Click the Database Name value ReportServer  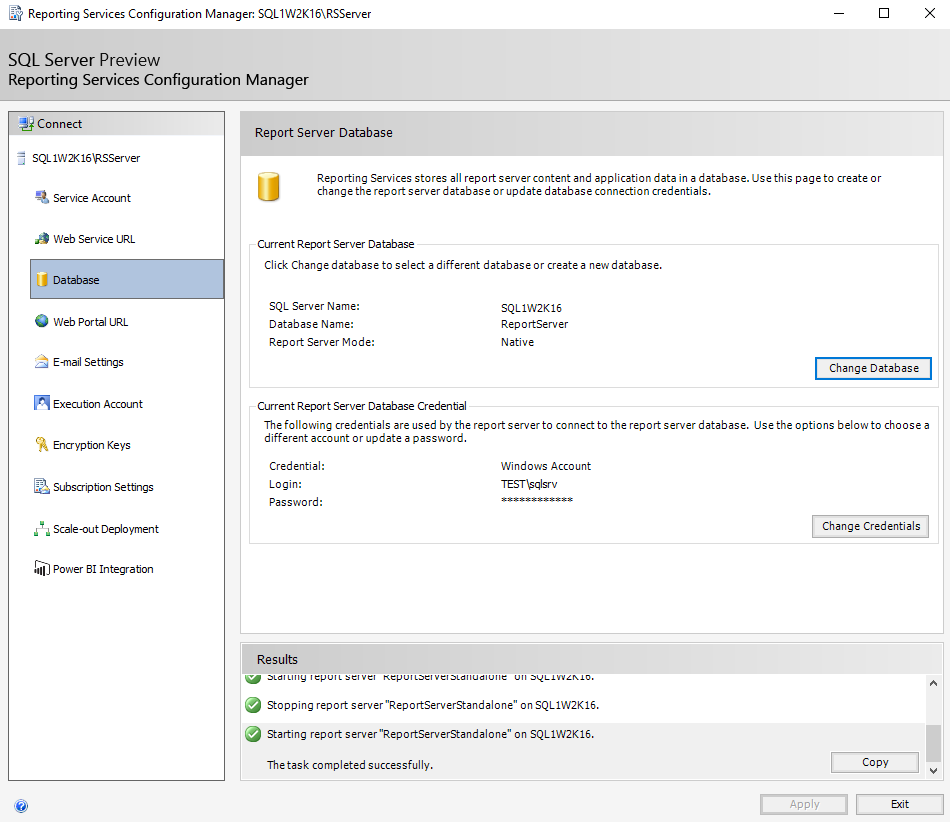pos(534,324)
